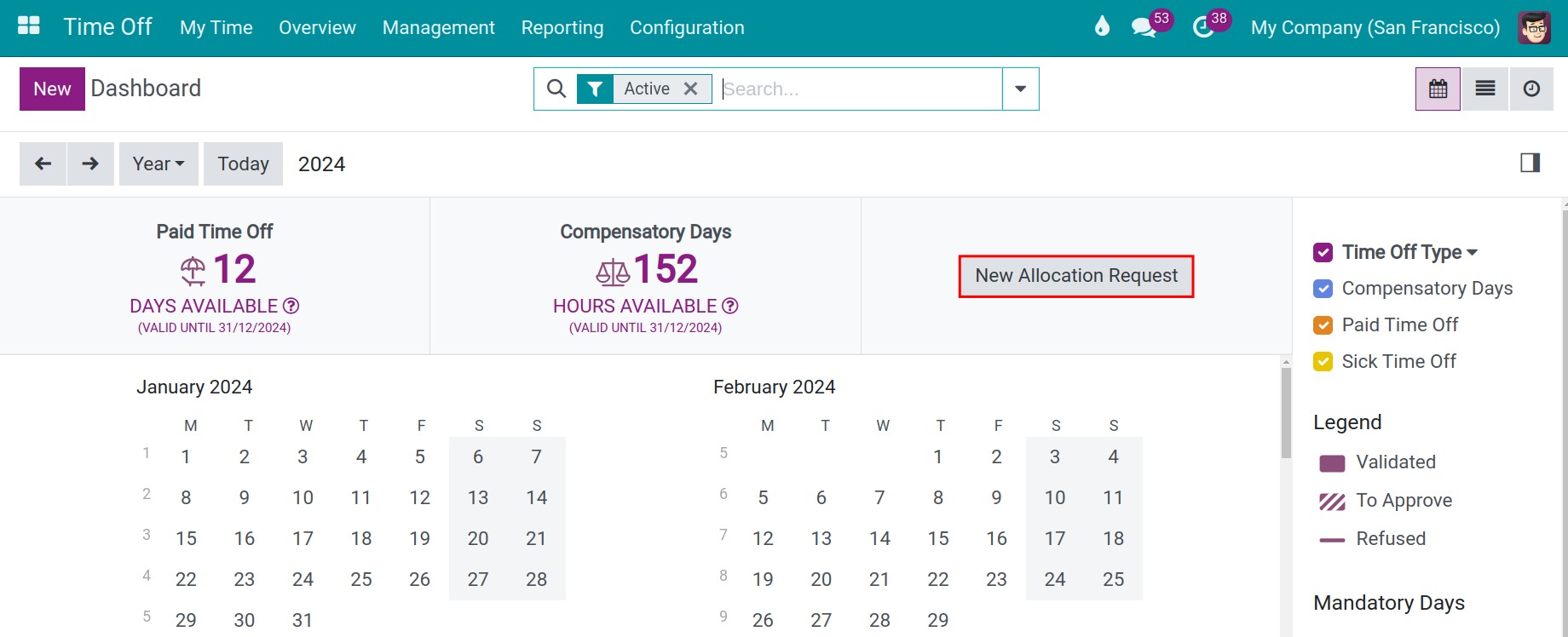Uncheck Paid Time Off checkbox
The height and width of the screenshot is (637, 1568).
click(x=1323, y=325)
